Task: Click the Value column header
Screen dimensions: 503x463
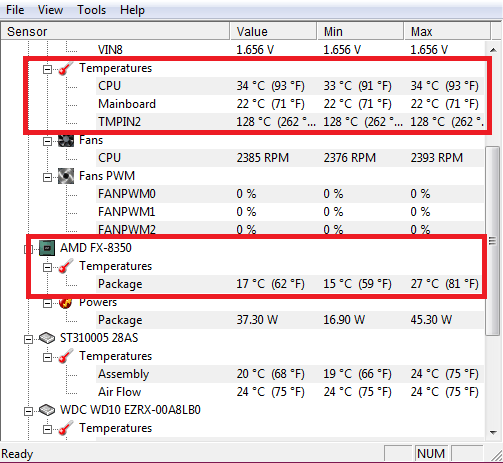Action: click(273, 32)
